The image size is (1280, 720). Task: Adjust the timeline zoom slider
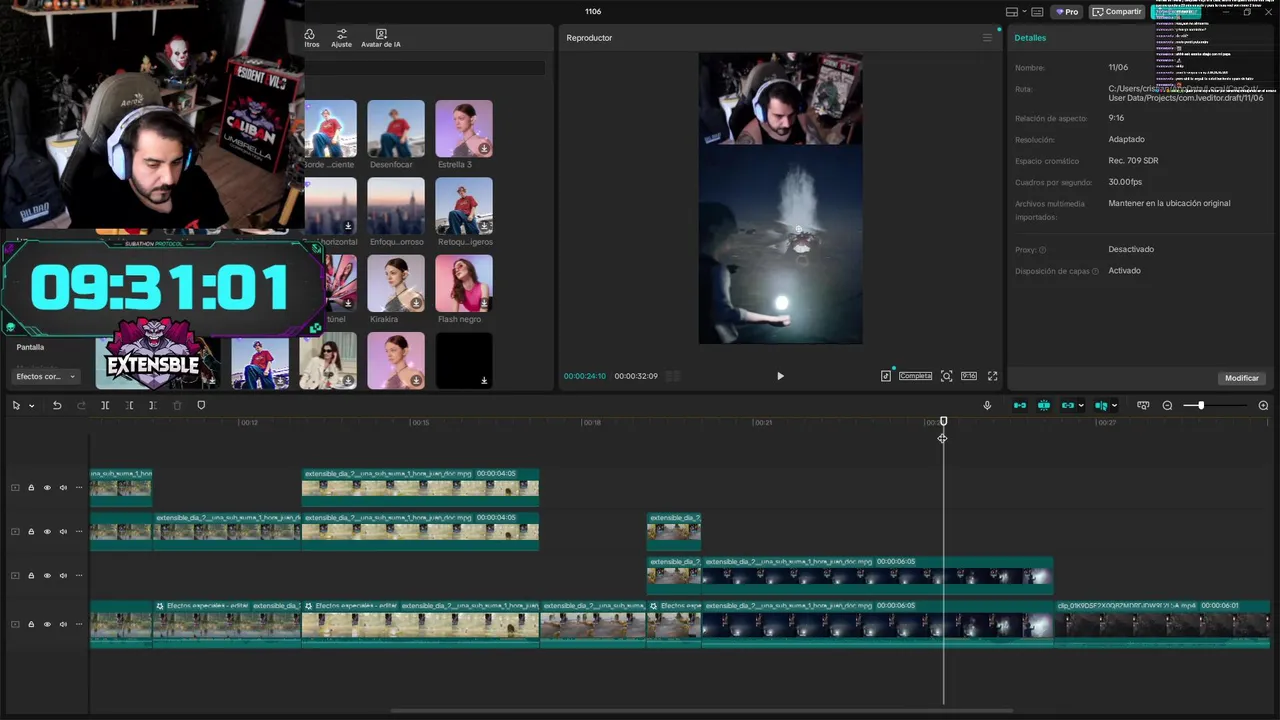[1201, 405]
